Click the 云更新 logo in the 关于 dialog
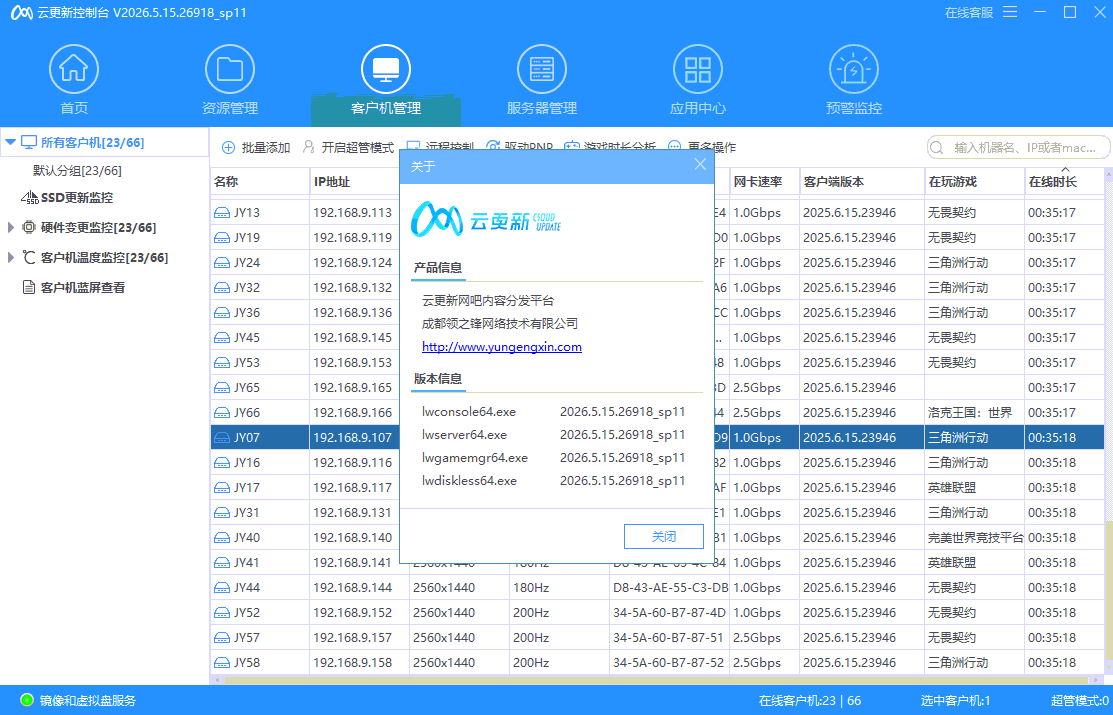The image size is (1113, 715). [x=486, y=219]
